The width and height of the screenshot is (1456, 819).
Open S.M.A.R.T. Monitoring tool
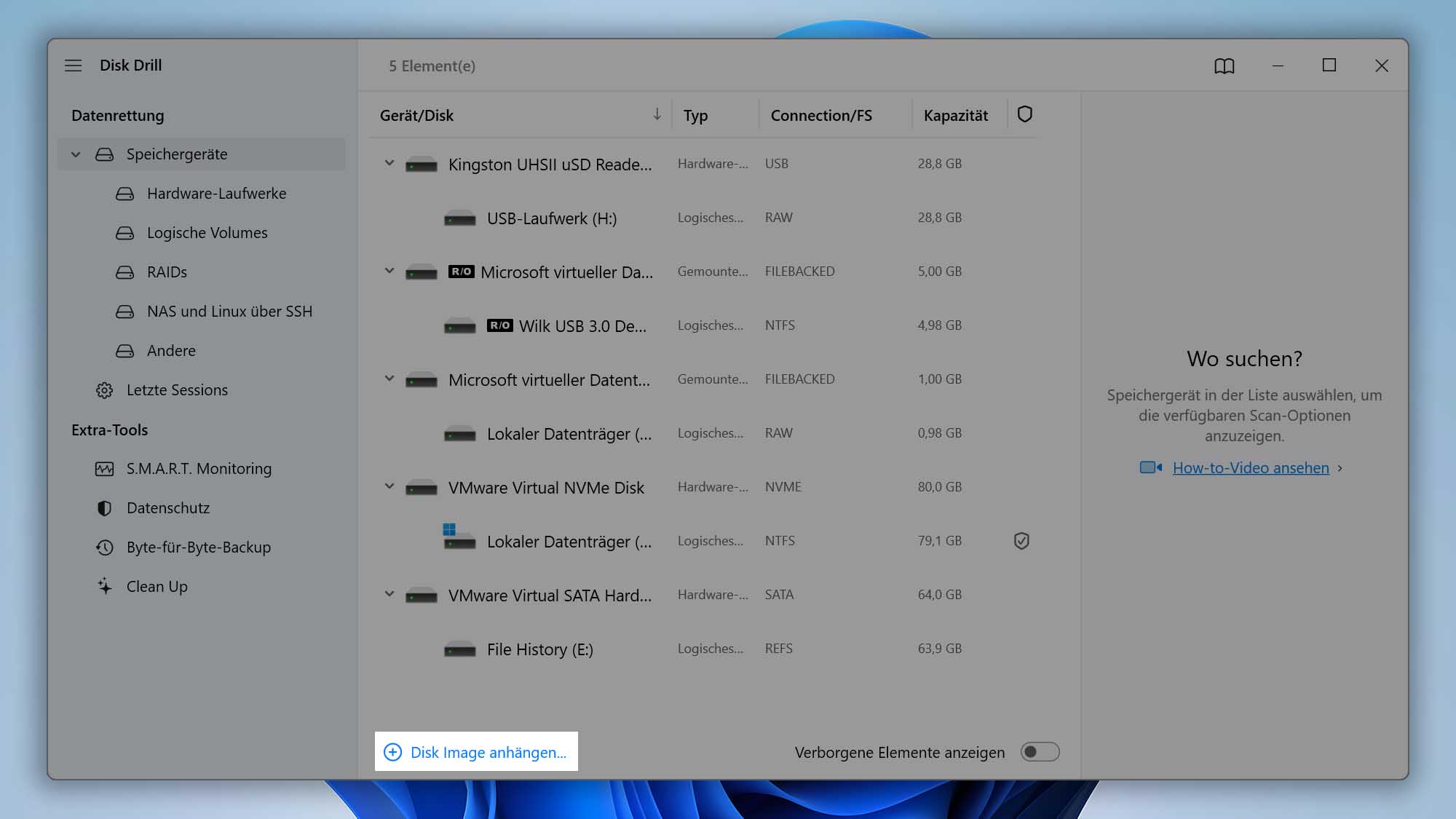199,469
